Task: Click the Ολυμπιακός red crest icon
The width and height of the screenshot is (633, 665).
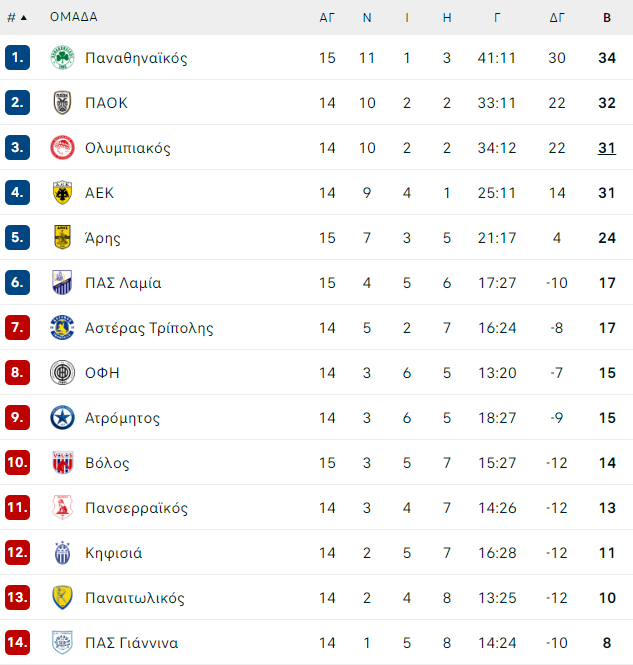Action: pyautogui.click(x=62, y=148)
